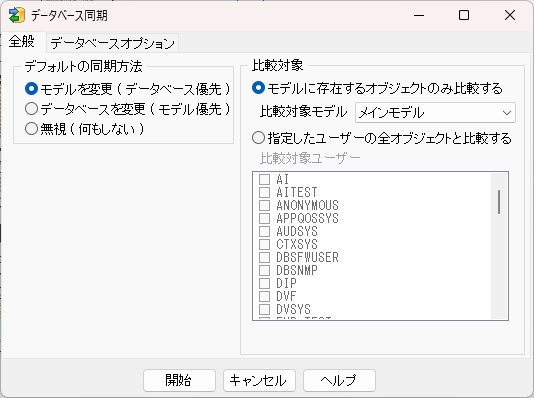Click the user list vertical scrollbar thumb
The height and width of the screenshot is (398, 534).
click(x=499, y=202)
